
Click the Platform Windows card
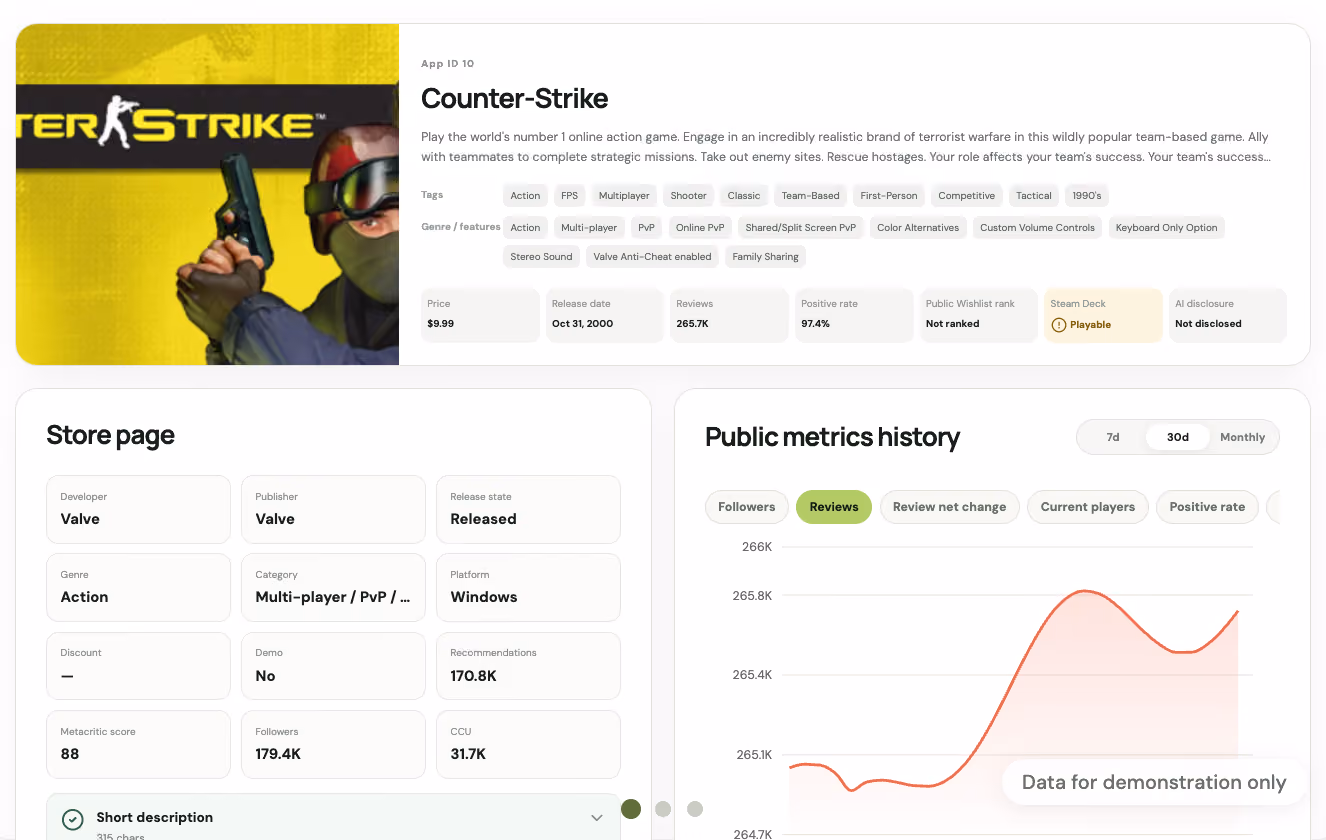point(529,587)
